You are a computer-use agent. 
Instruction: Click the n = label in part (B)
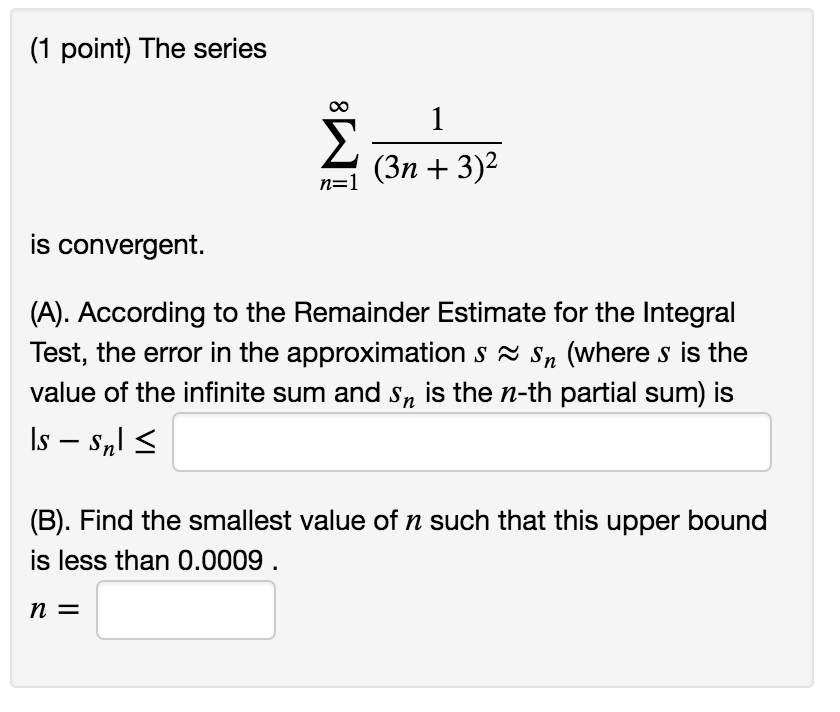[x=52, y=609]
